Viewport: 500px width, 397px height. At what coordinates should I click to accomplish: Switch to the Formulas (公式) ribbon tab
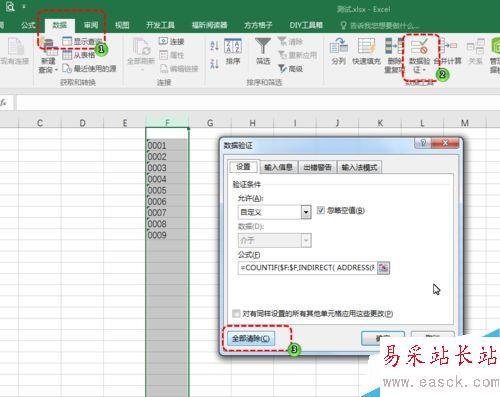pos(28,25)
